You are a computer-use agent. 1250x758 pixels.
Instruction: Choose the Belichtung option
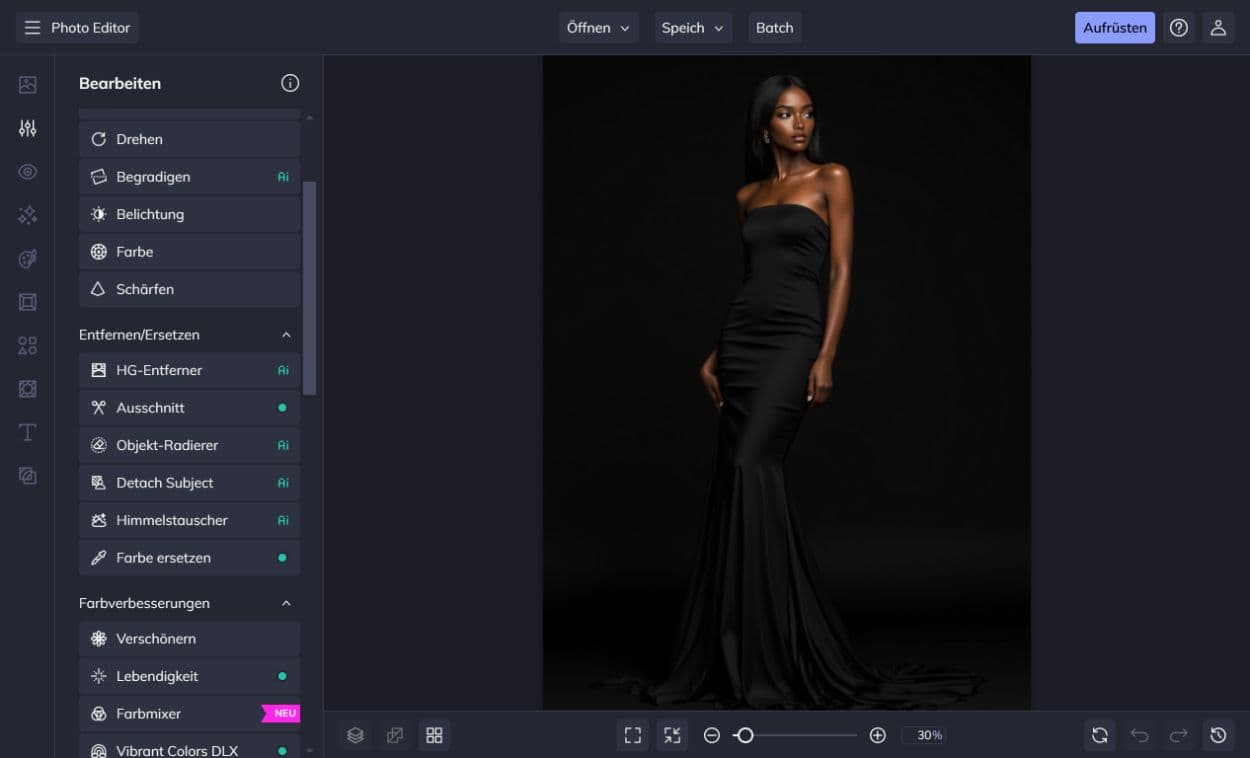(189, 214)
